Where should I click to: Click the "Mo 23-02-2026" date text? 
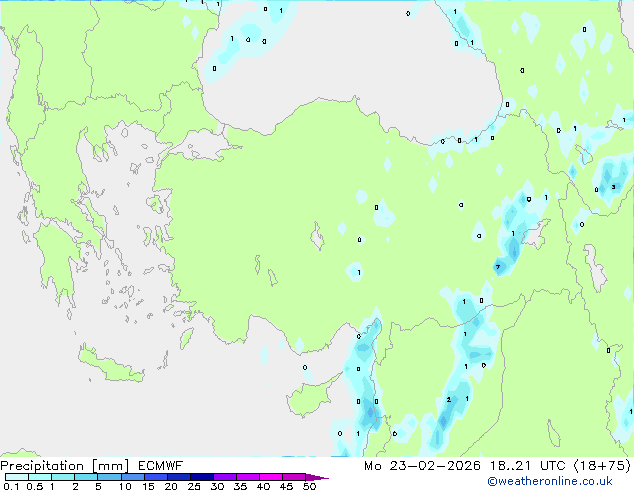pos(422,466)
